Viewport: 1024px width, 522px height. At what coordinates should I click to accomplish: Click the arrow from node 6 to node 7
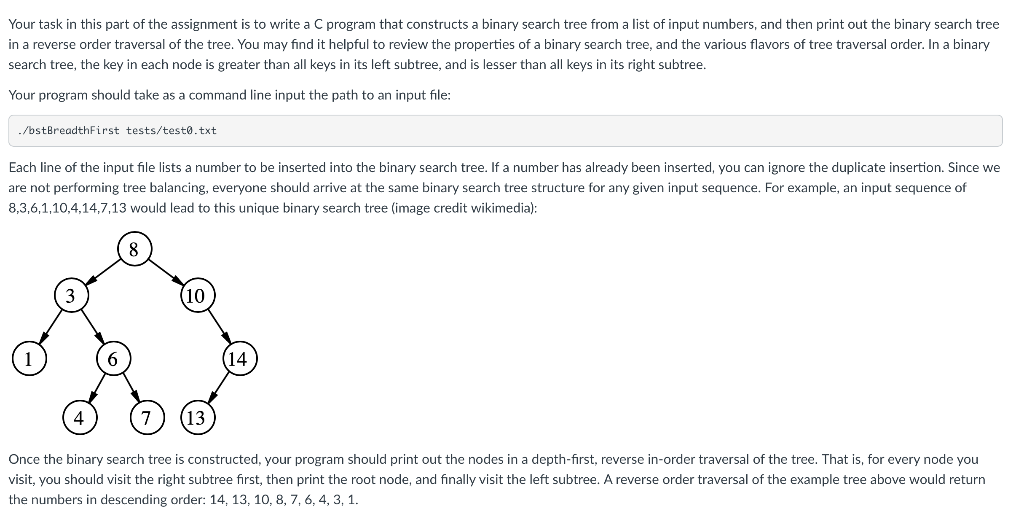[130, 388]
